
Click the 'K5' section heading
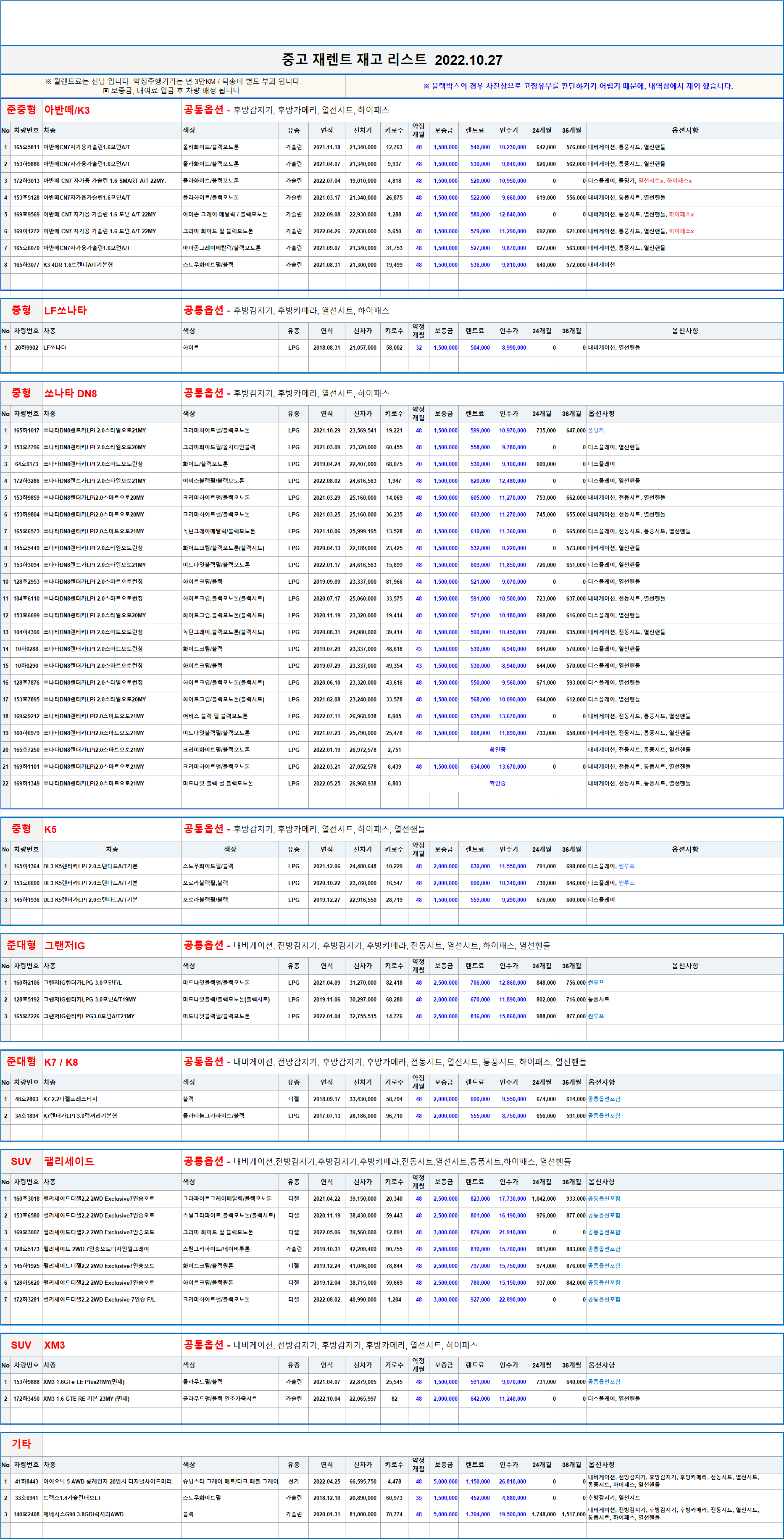(50, 829)
